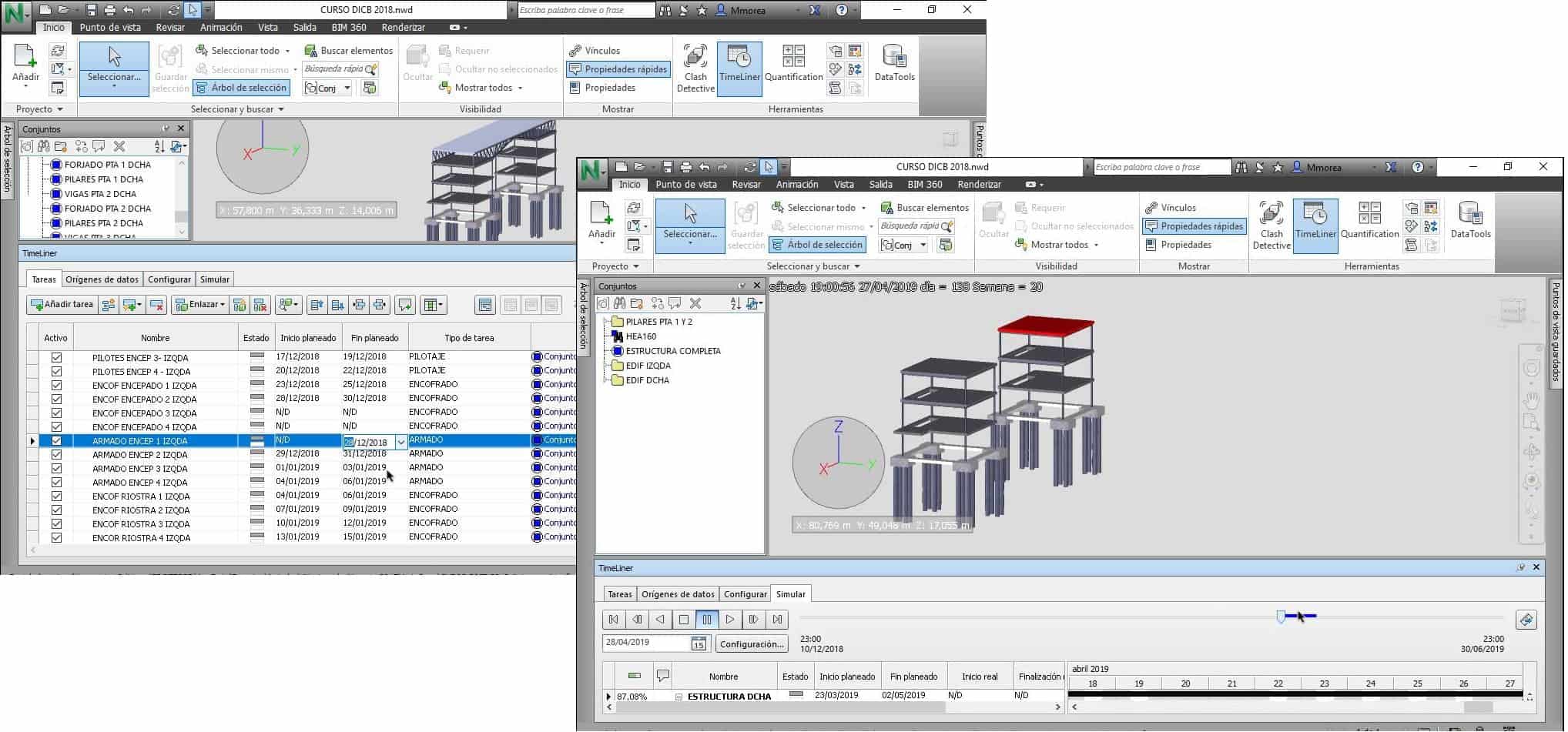Click the Conjuntos list vertical scrollbar in the back window
The image size is (1568, 732).
pyautogui.click(x=182, y=199)
